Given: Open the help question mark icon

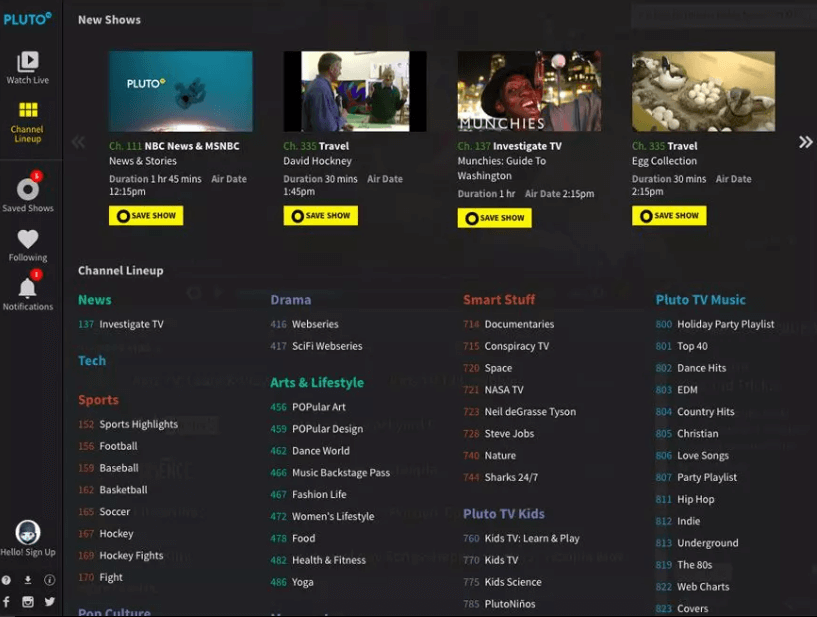Looking at the screenshot, I should click(6, 580).
